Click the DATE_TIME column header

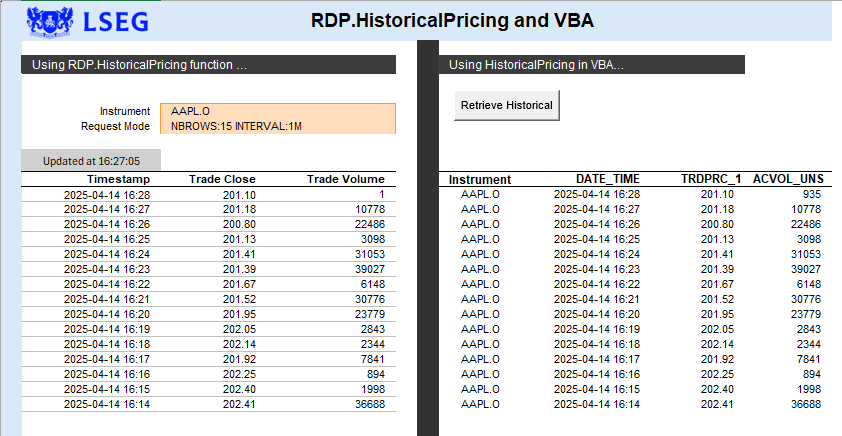point(608,179)
